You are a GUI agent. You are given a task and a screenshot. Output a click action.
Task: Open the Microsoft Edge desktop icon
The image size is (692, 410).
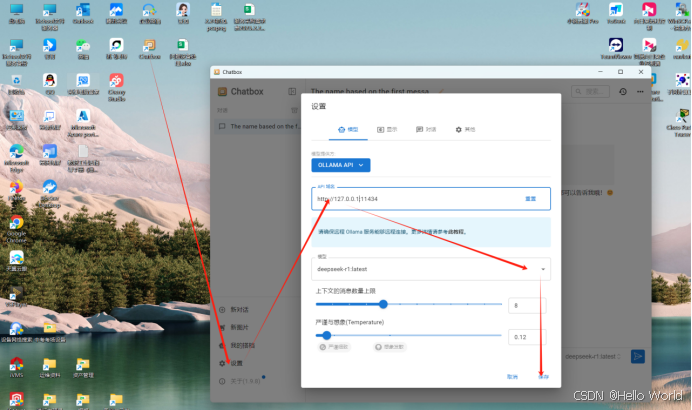coord(16,158)
